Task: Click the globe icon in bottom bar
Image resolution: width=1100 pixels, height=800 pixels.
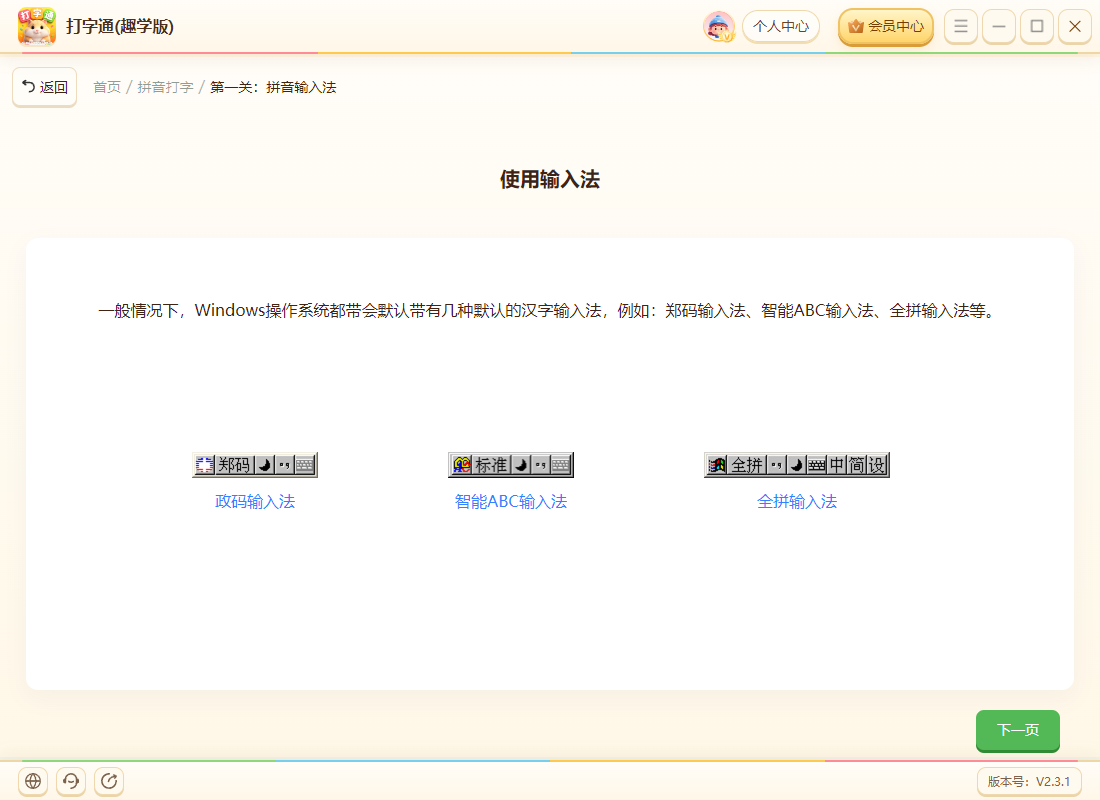Action: click(33, 781)
